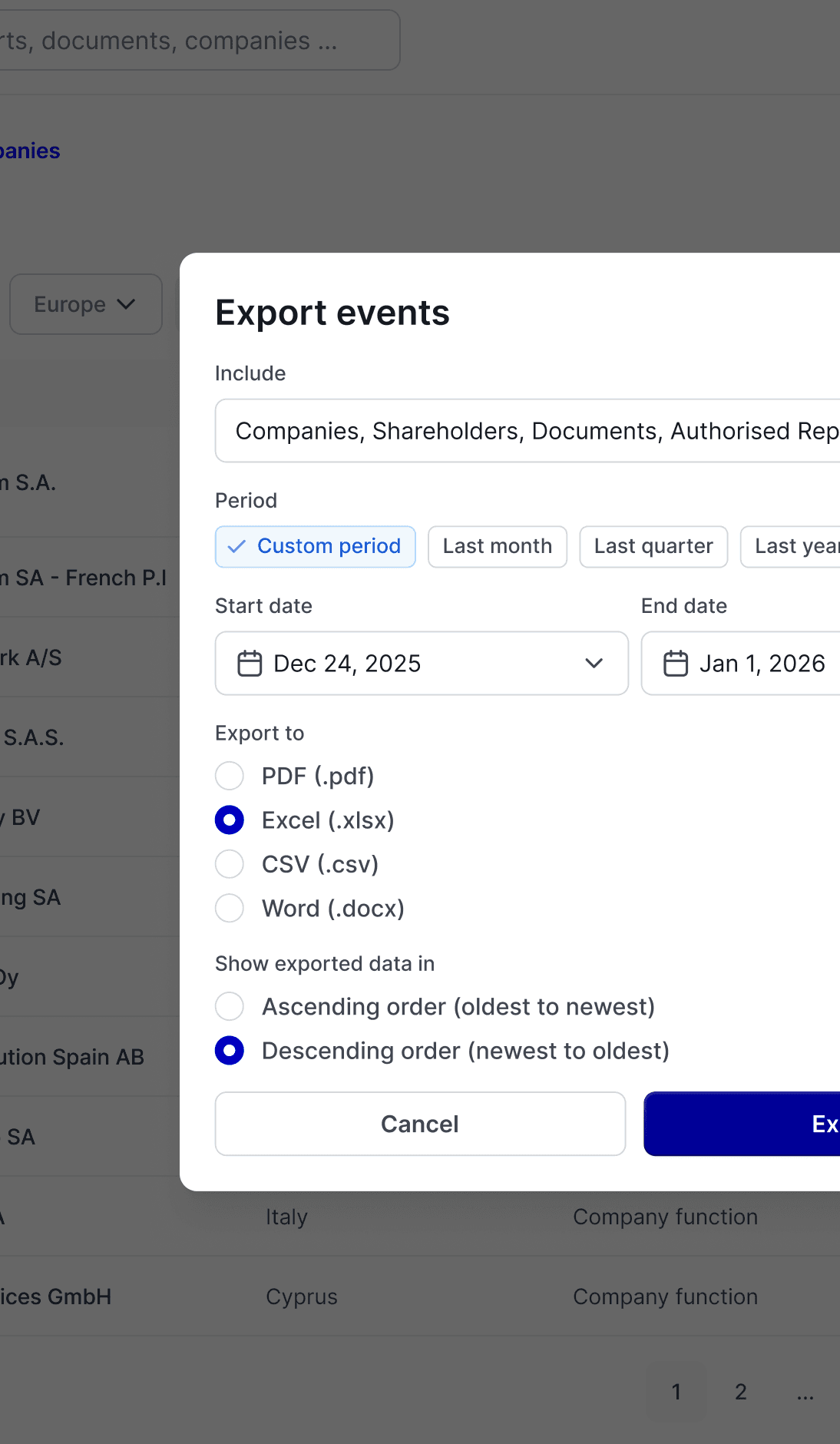Choose the Last year period

coord(792,547)
